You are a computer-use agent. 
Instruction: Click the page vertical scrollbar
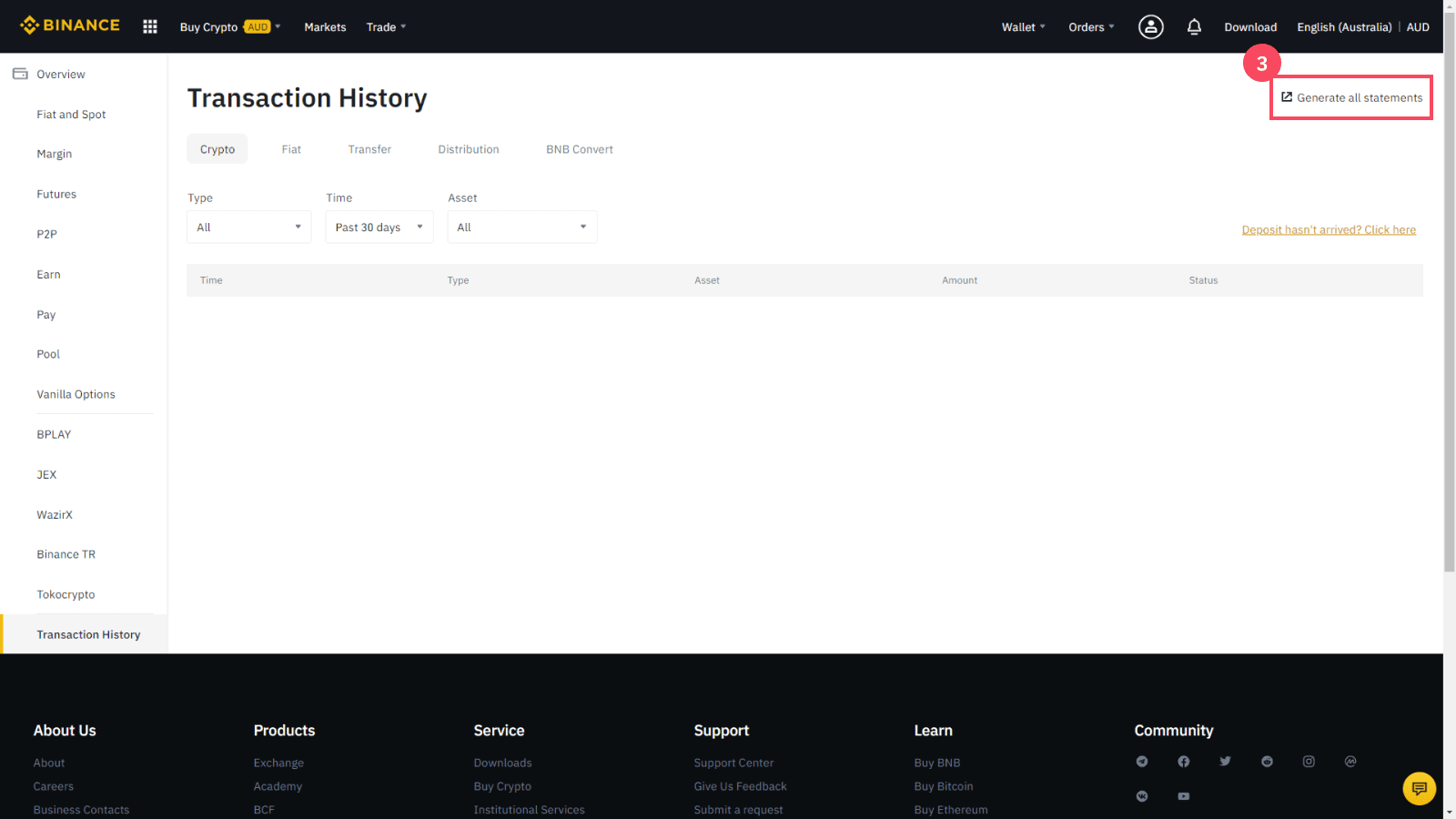[1450, 291]
